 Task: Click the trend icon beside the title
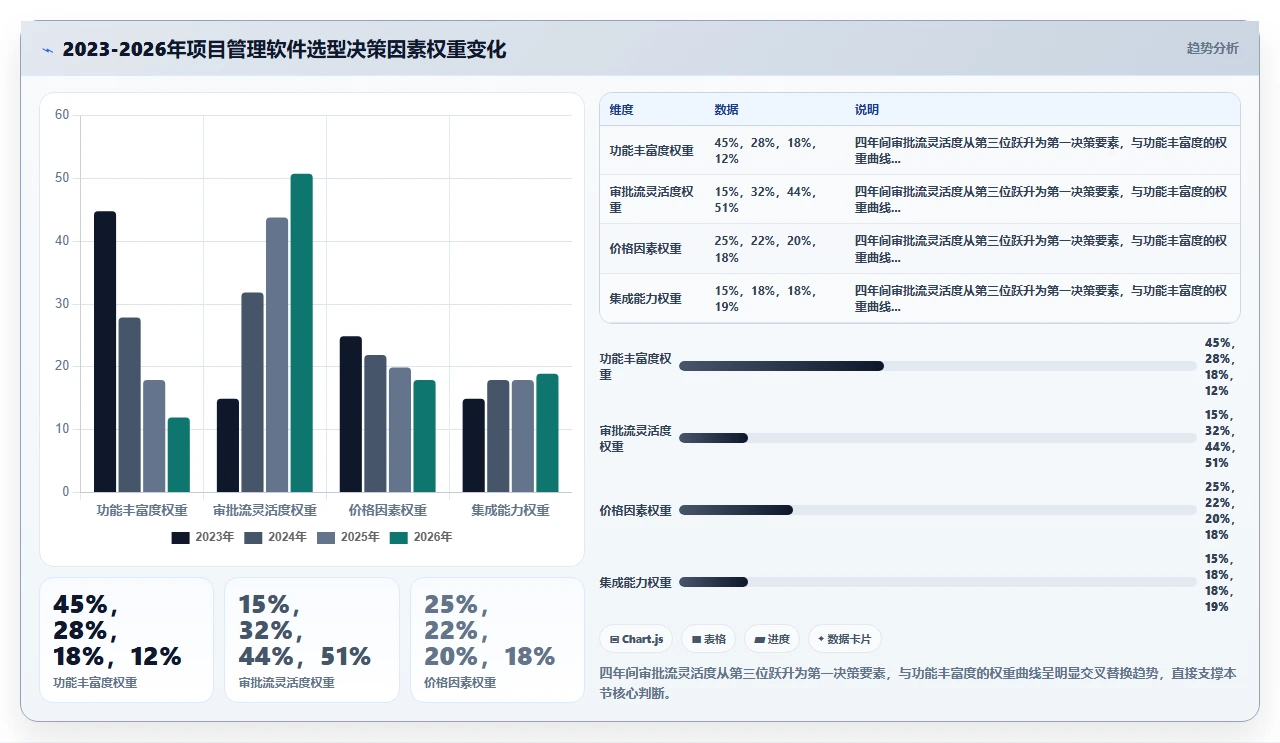[x=48, y=49]
